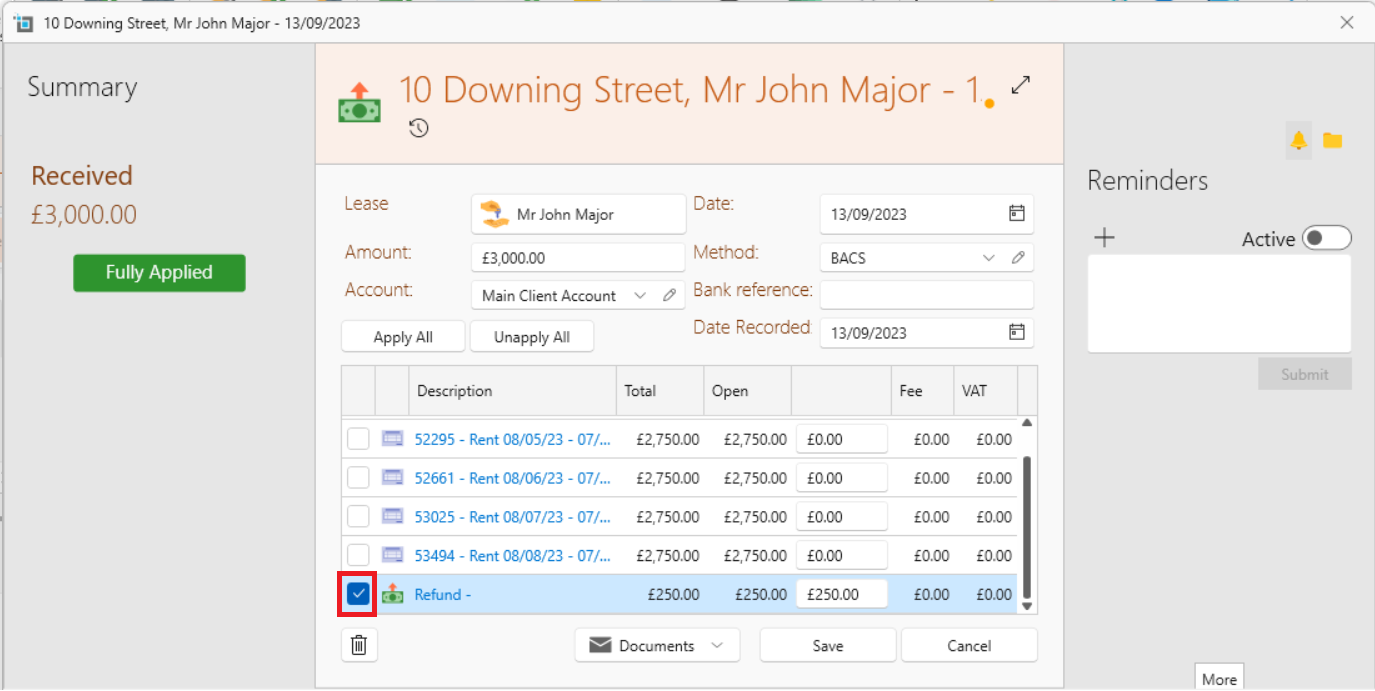This screenshot has width=1375, height=691.
Task: Click the Lease field Mr John Major
Action: (x=578, y=214)
